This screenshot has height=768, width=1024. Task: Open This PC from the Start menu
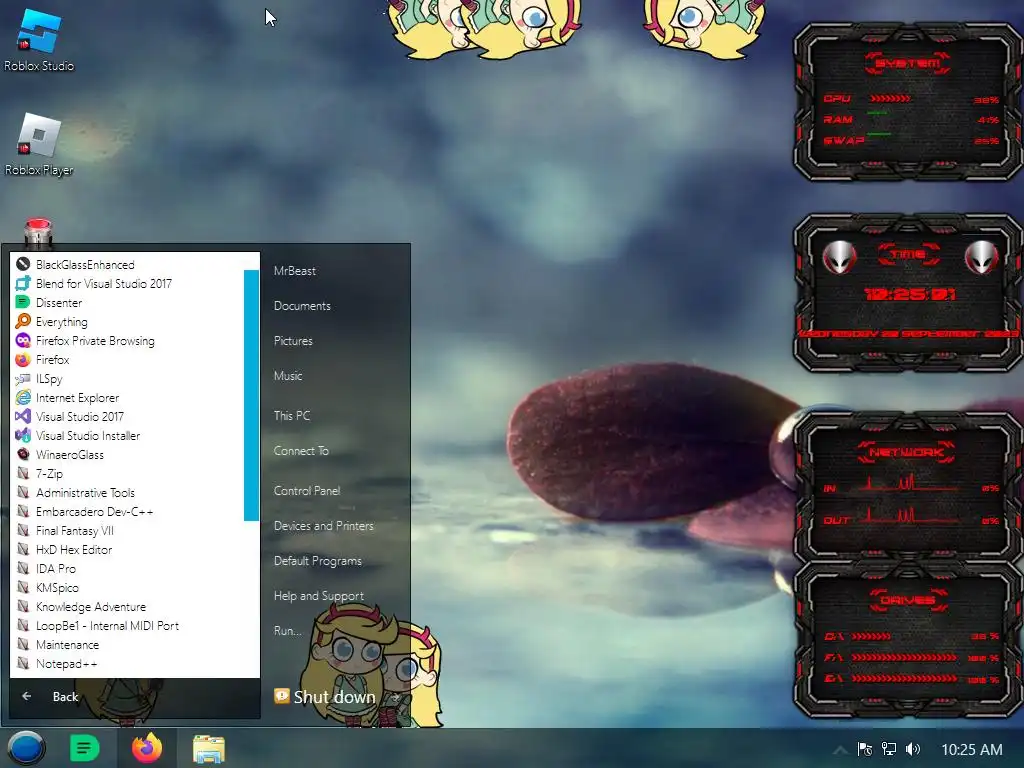pos(292,415)
